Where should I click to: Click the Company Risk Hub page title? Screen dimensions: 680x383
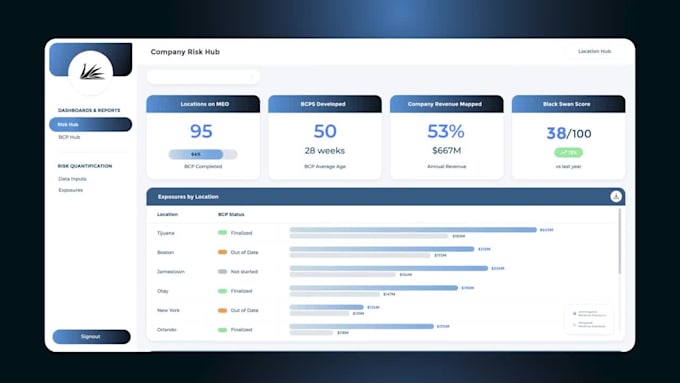(185, 52)
